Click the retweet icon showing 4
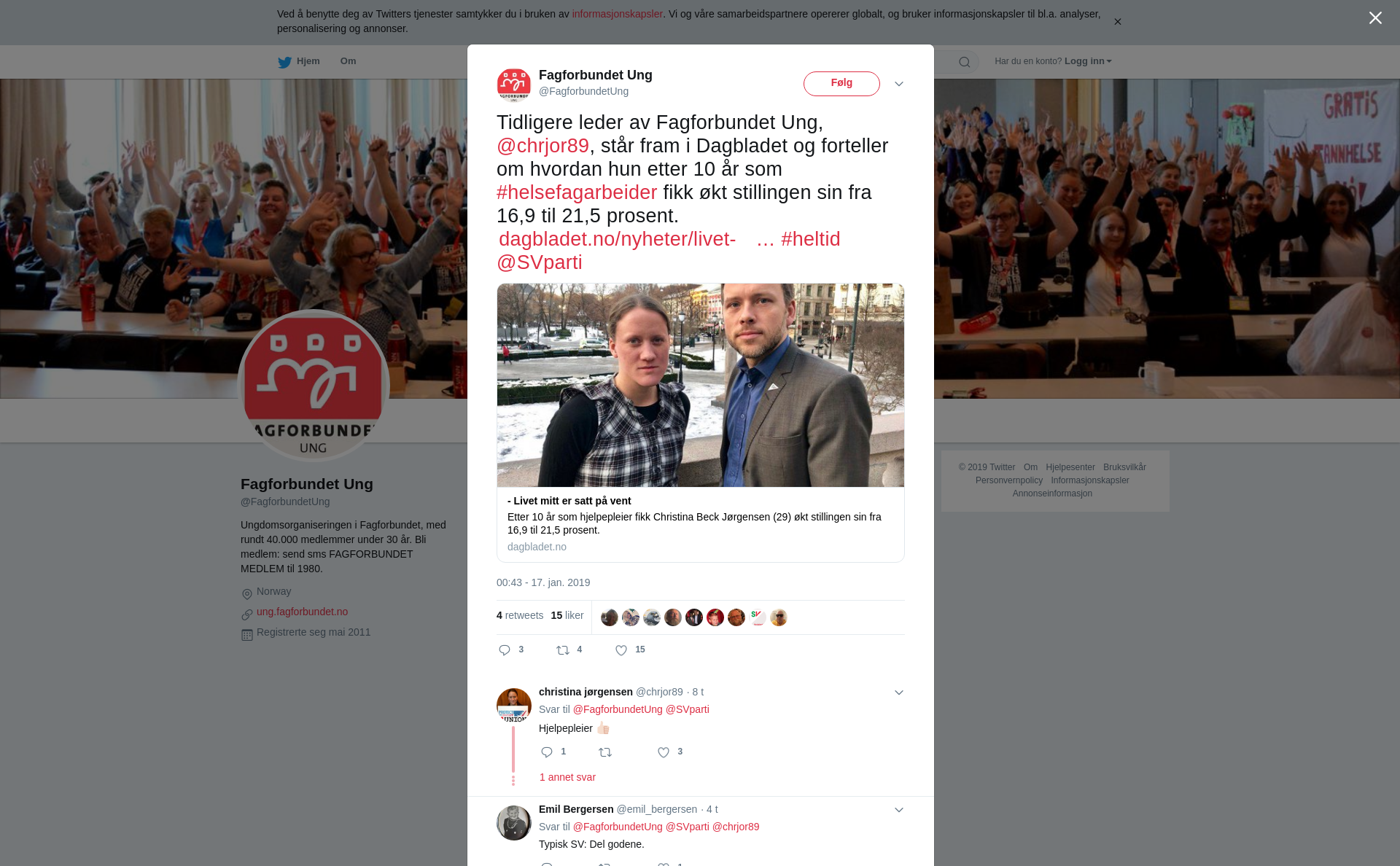Image resolution: width=1400 pixels, height=866 pixels. pos(563,650)
